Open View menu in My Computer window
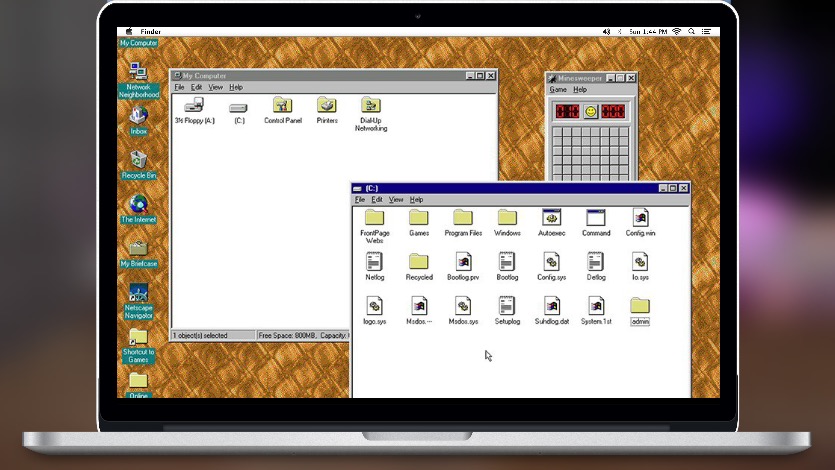The width and height of the screenshot is (835, 470). click(x=215, y=87)
